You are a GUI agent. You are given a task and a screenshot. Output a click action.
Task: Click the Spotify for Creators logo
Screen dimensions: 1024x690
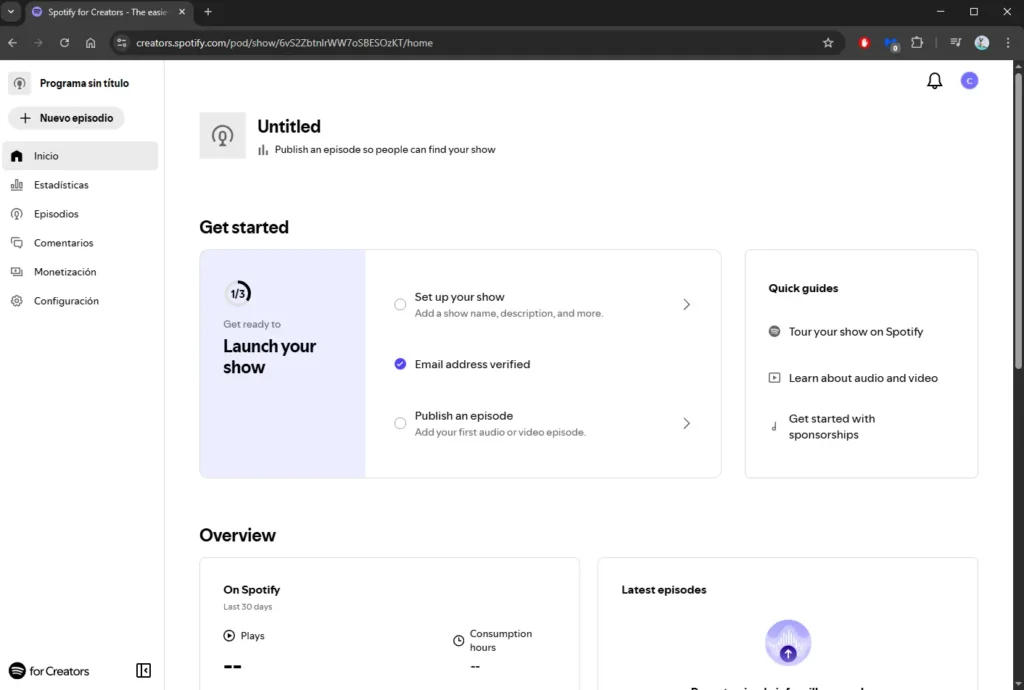point(48,670)
